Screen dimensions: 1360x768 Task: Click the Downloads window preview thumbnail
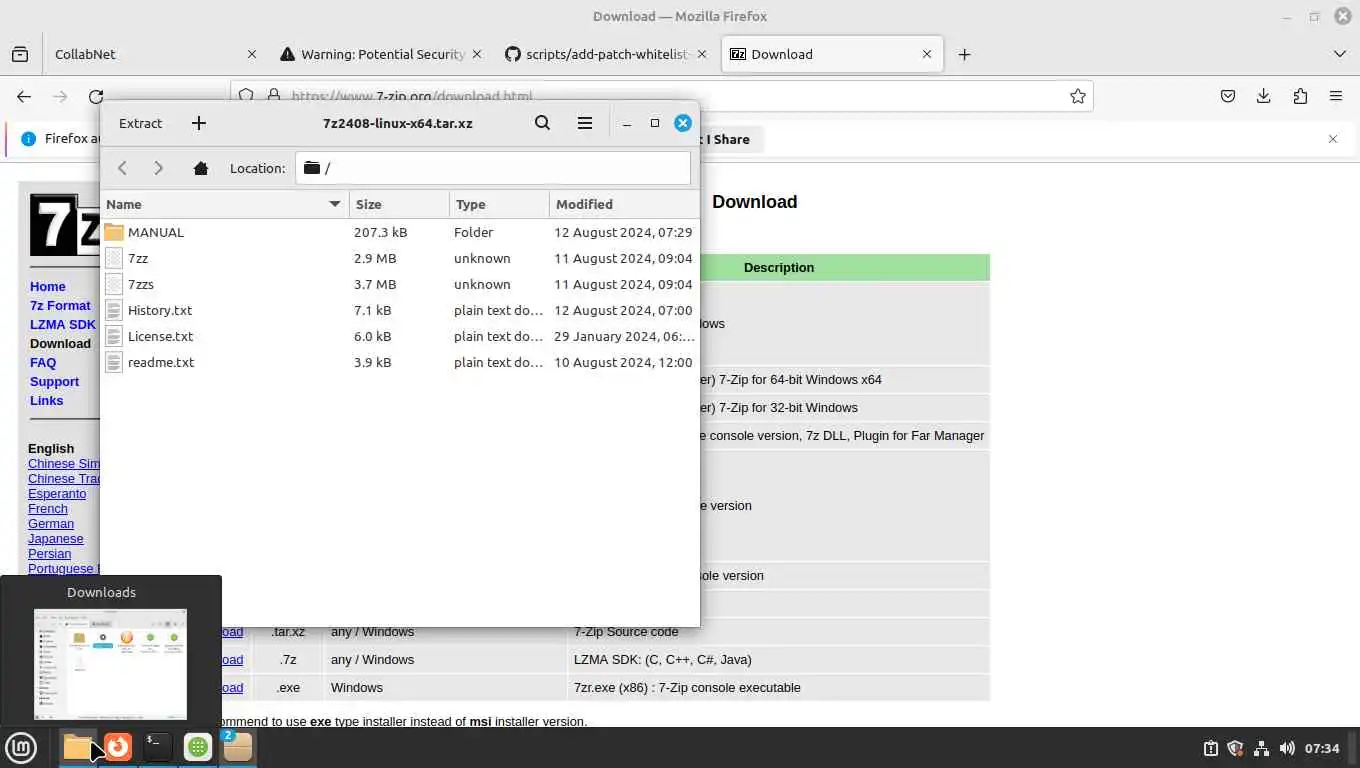tap(110, 664)
